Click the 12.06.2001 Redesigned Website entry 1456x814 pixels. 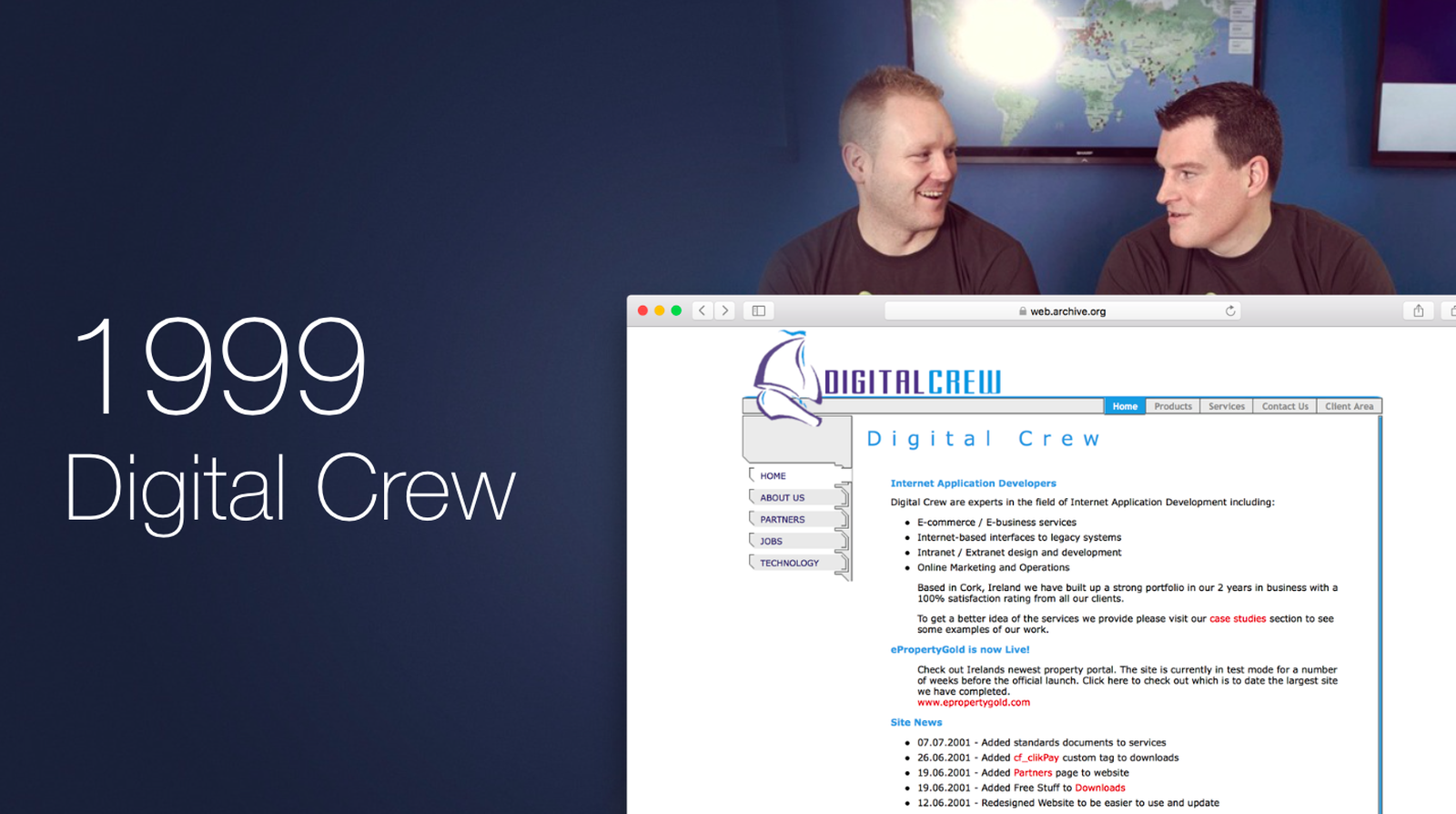1068,803
